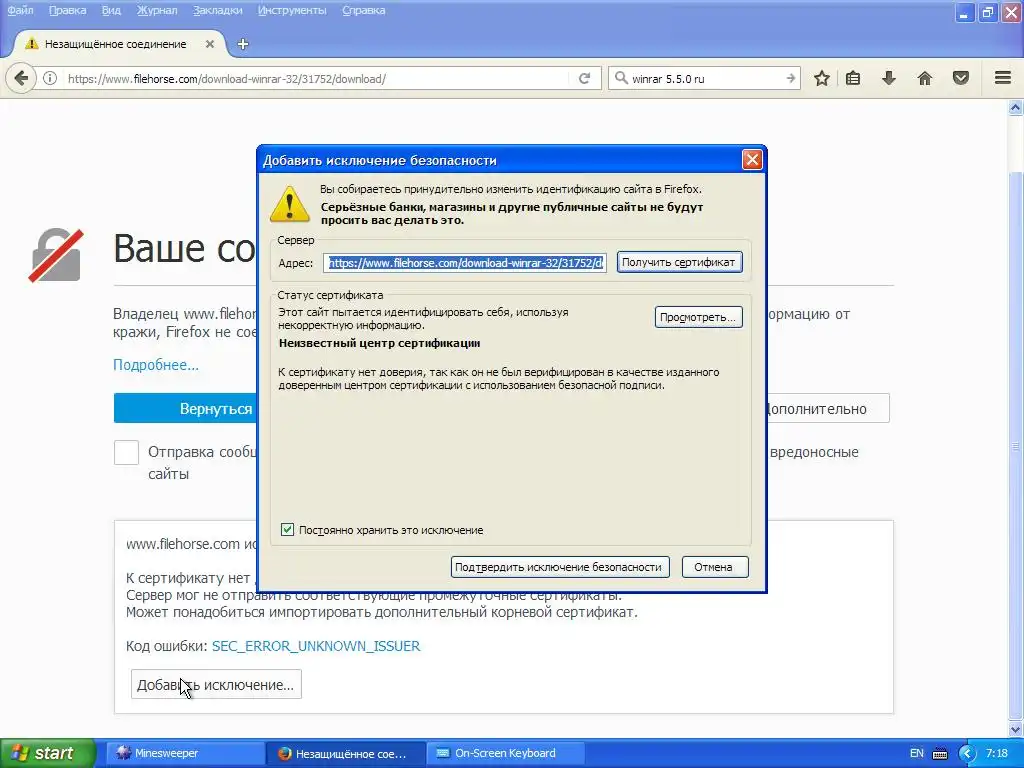Switch to On-Screen Keyboard in taskbar

pyautogui.click(x=505, y=753)
